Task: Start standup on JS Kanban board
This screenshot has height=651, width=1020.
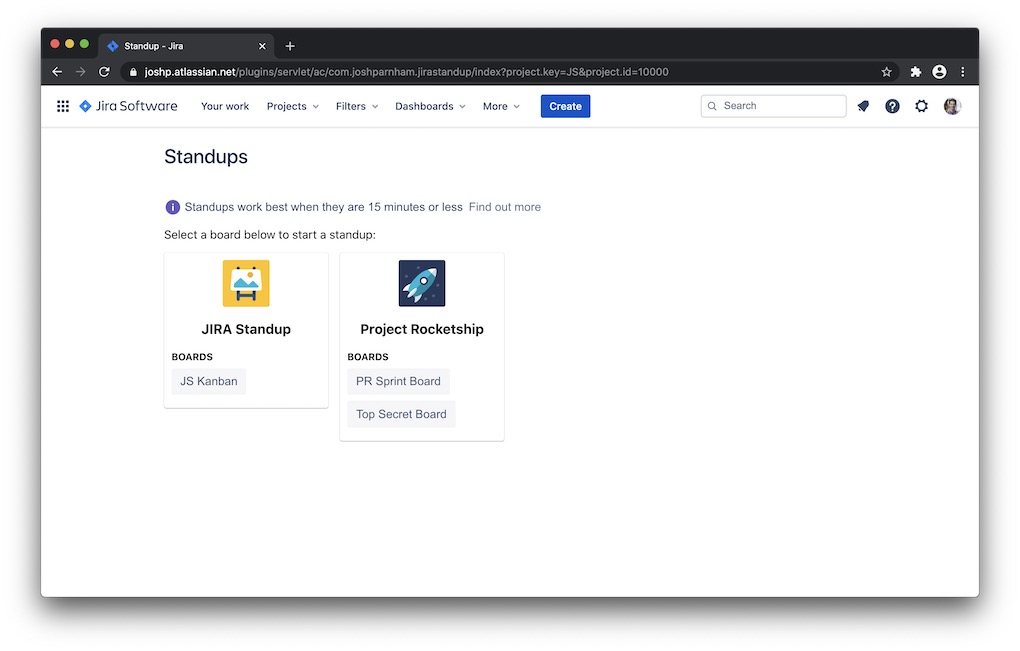Action: click(209, 381)
